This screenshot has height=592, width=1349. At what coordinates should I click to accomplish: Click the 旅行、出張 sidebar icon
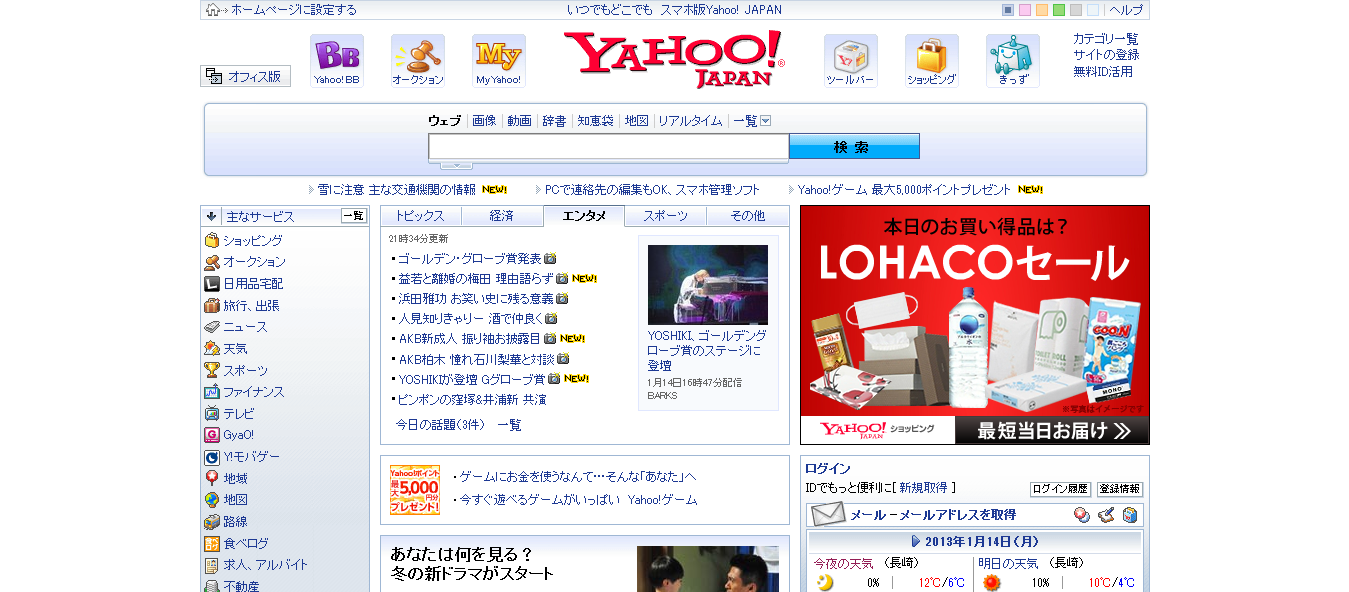pos(212,305)
